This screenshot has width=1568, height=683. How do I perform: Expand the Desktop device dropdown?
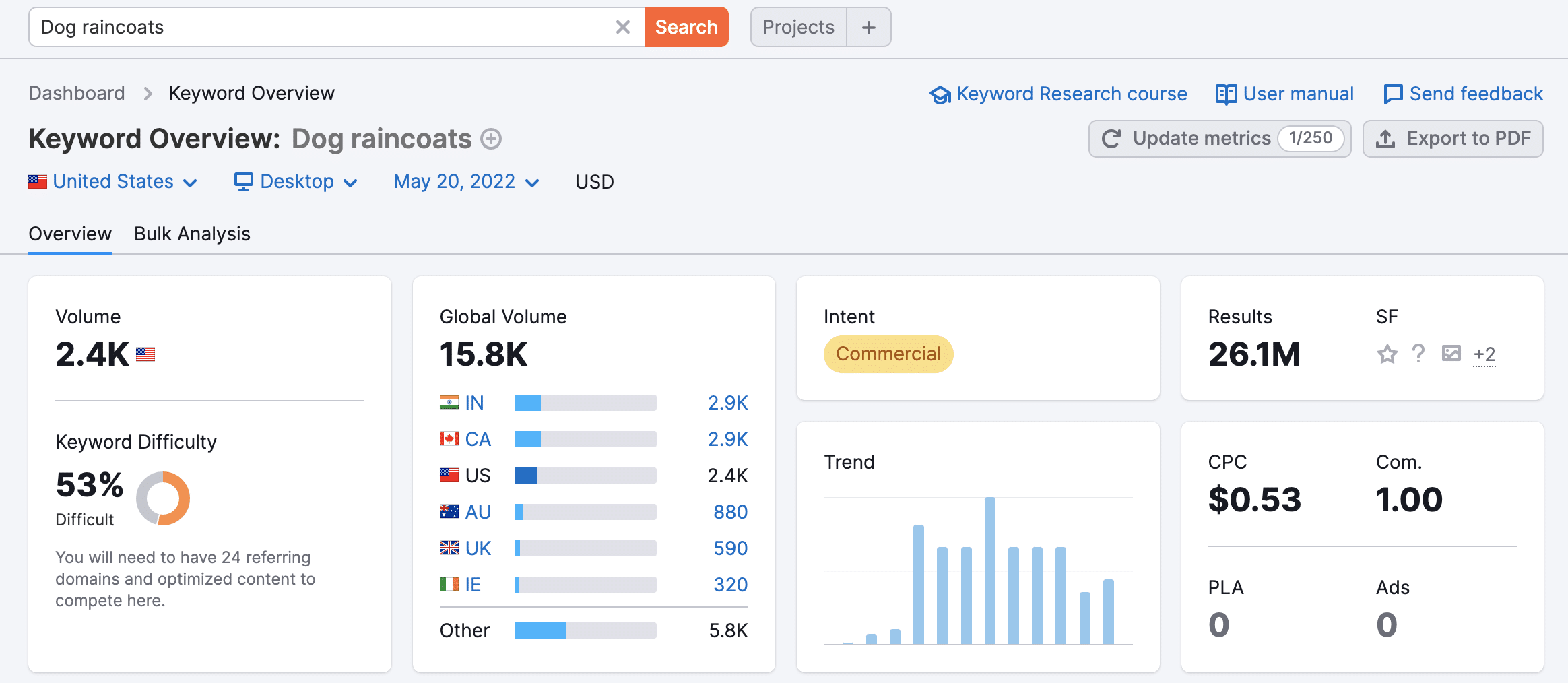(x=296, y=182)
